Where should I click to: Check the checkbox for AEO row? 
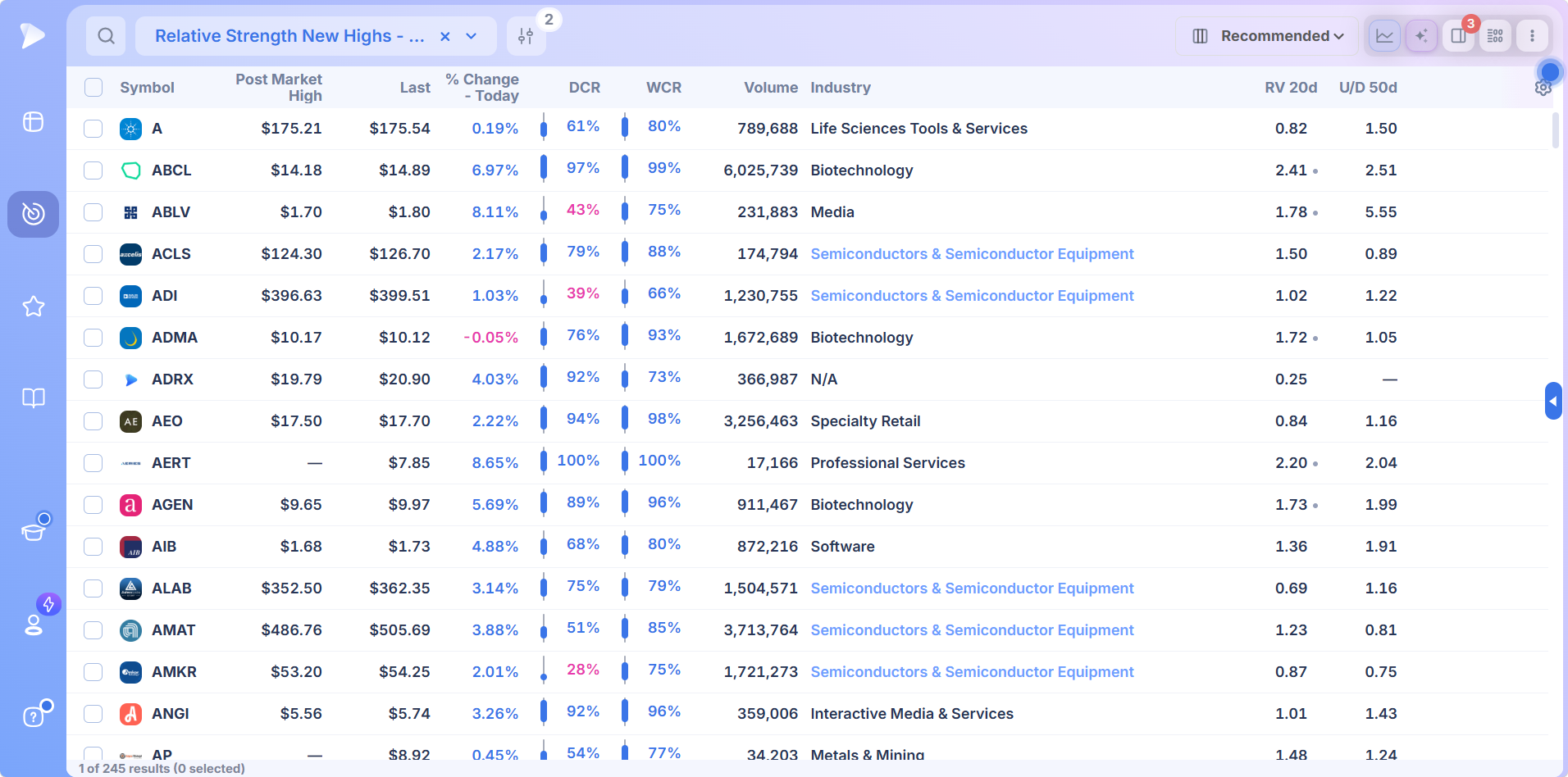(93, 421)
